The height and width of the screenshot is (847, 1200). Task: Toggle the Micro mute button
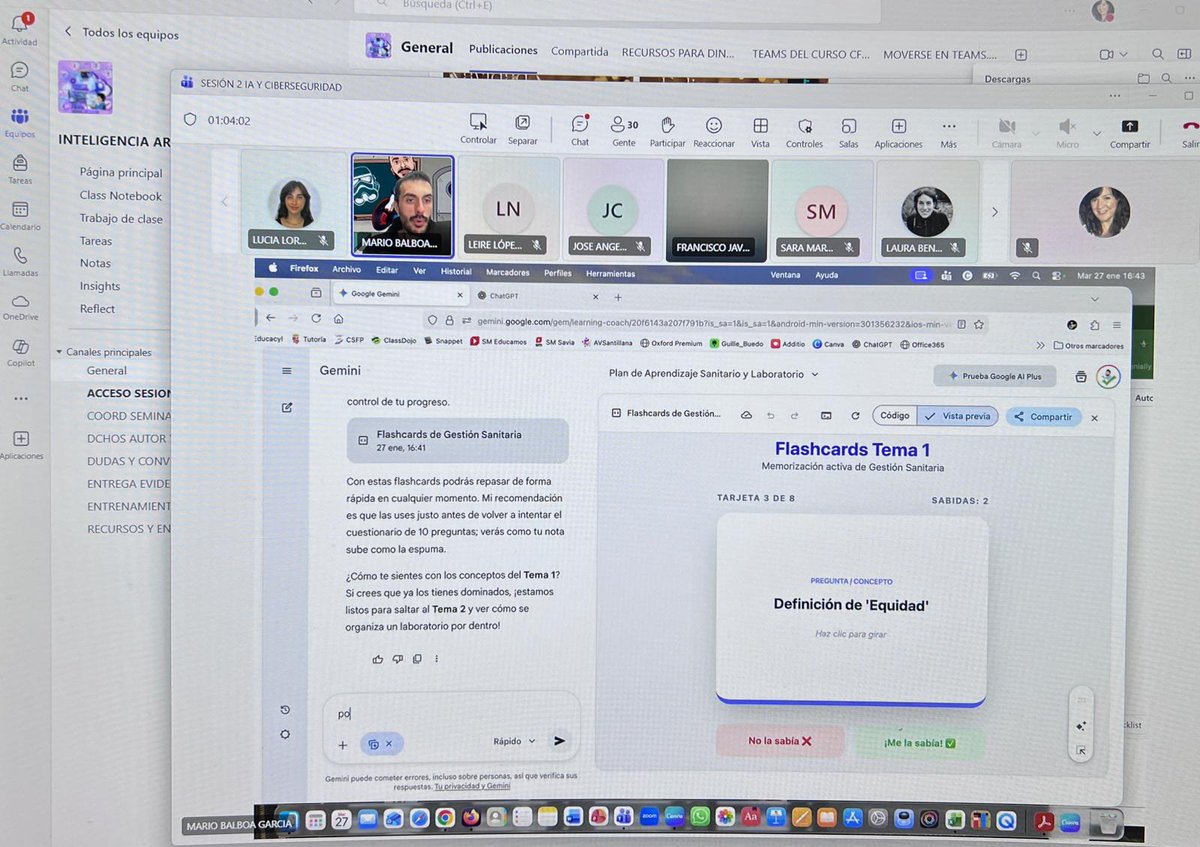[1067, 132]
